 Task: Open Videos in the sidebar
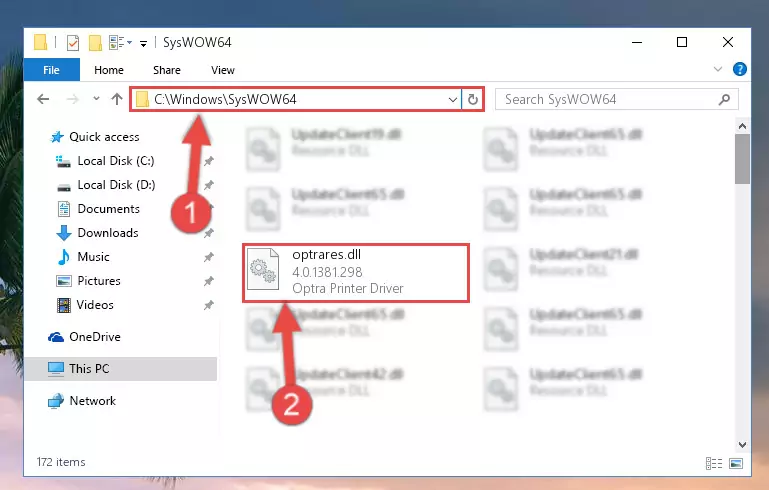coord(95,305)
